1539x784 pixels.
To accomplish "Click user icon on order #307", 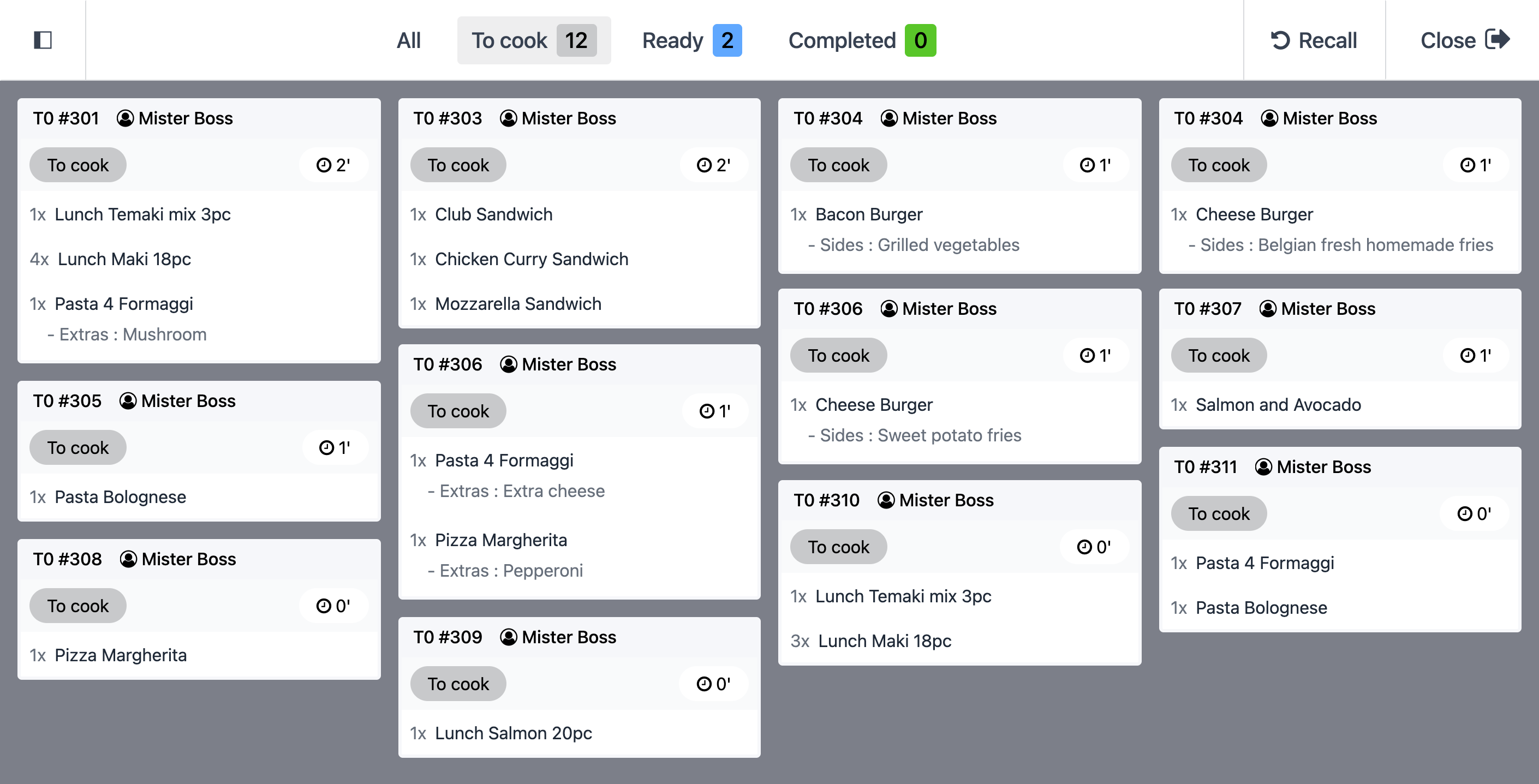I will pos(1268,309).
